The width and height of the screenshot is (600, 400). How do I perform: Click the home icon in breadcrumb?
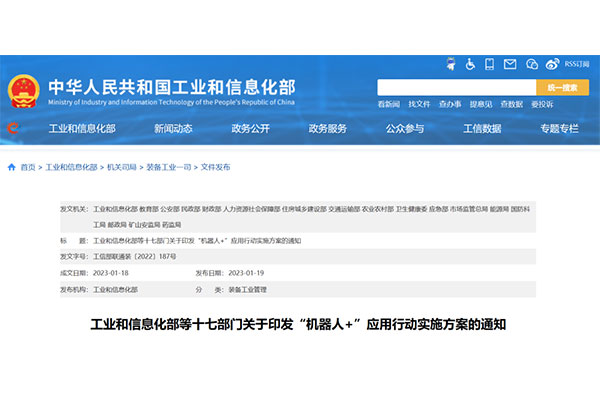(11, 167)
